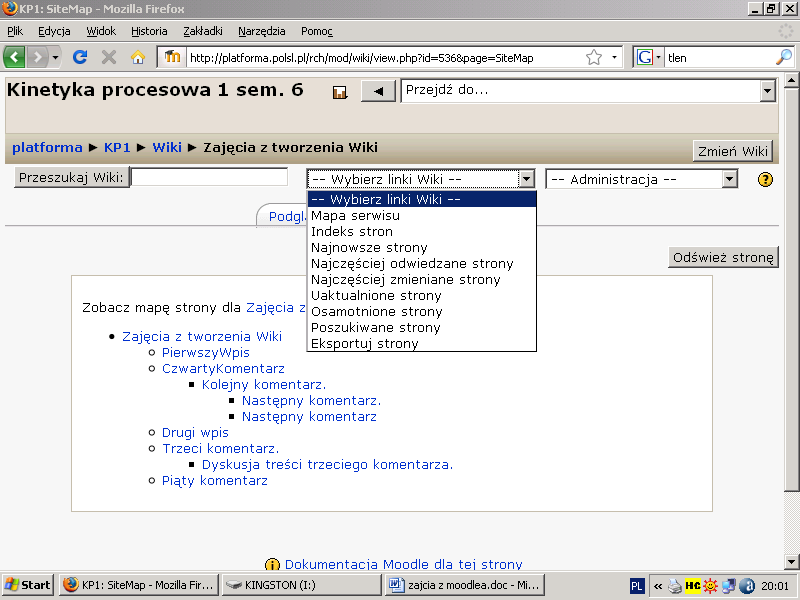This screenshot has height=600, width=800.
Task: Go to the Firefox home page icon
Action: tap(138, 57)
